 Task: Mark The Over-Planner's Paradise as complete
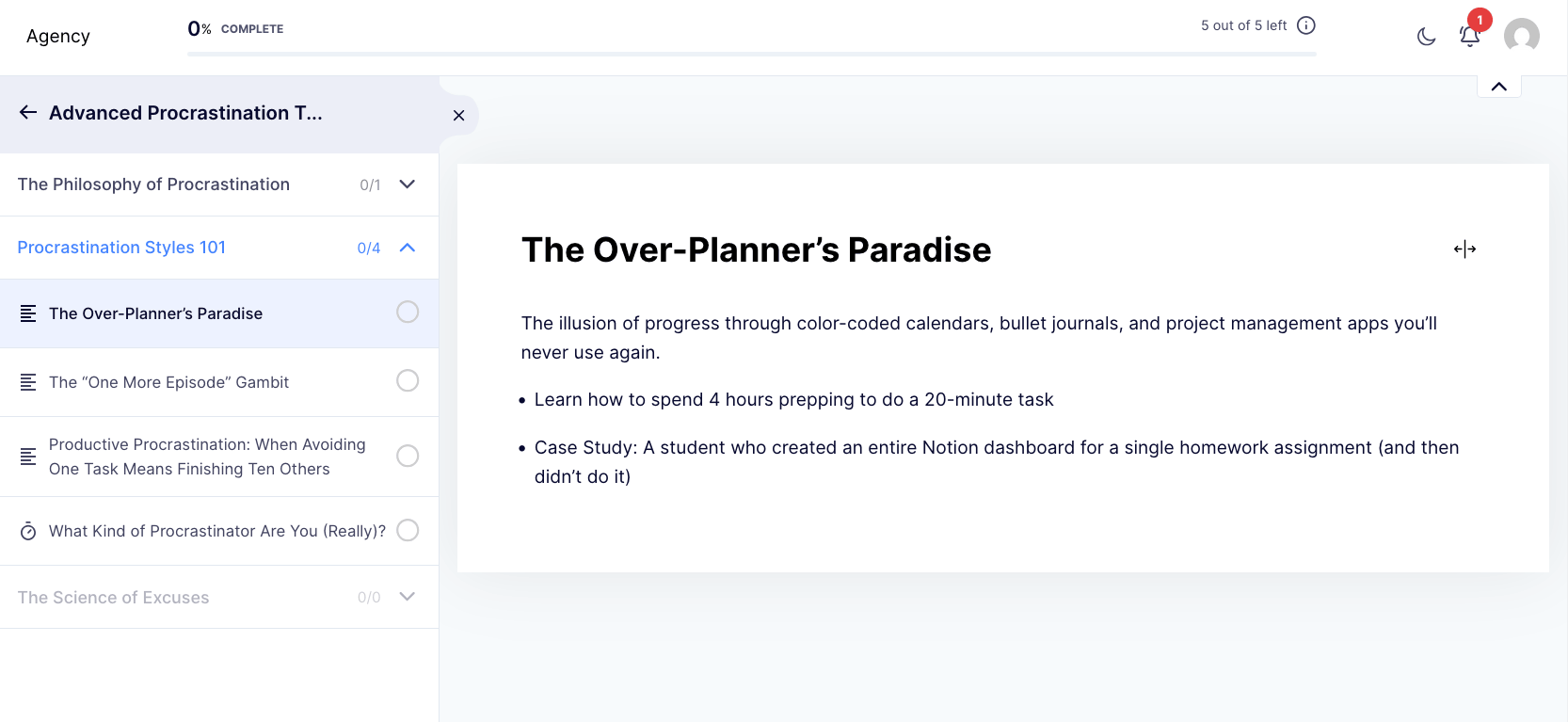coord(408,312)
